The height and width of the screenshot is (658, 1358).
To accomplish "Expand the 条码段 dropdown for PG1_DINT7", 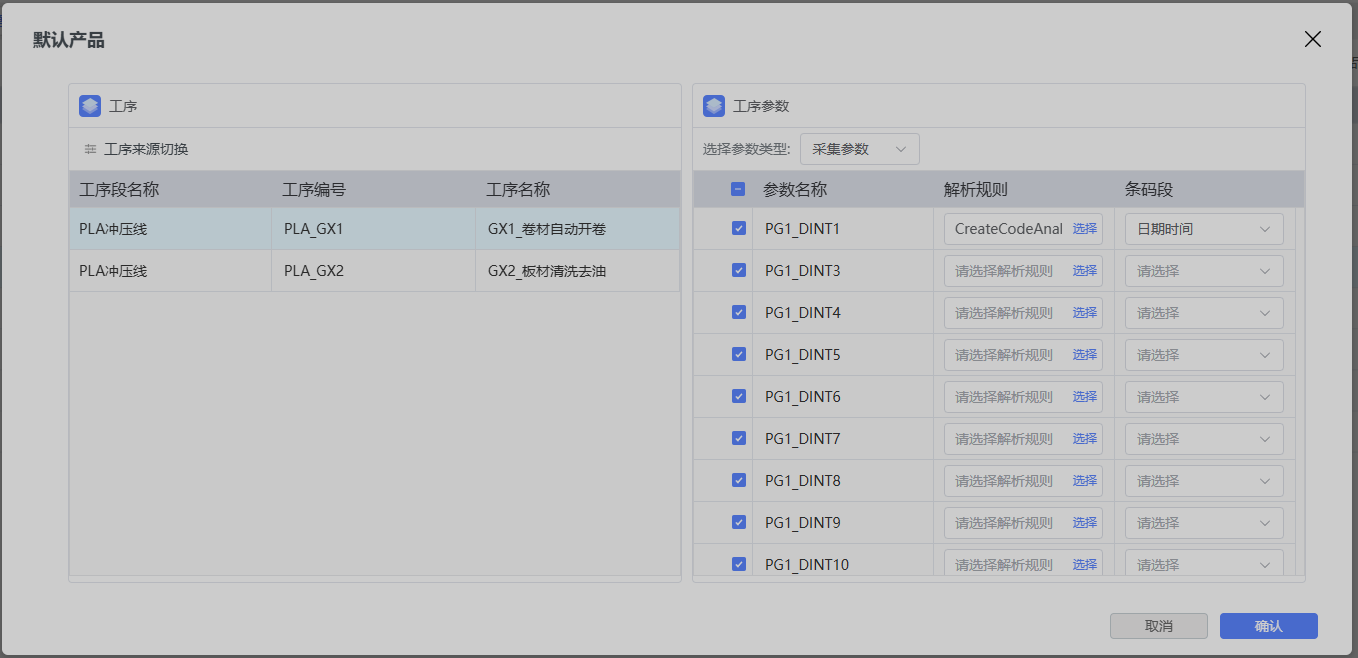I will pos(1203,439).
